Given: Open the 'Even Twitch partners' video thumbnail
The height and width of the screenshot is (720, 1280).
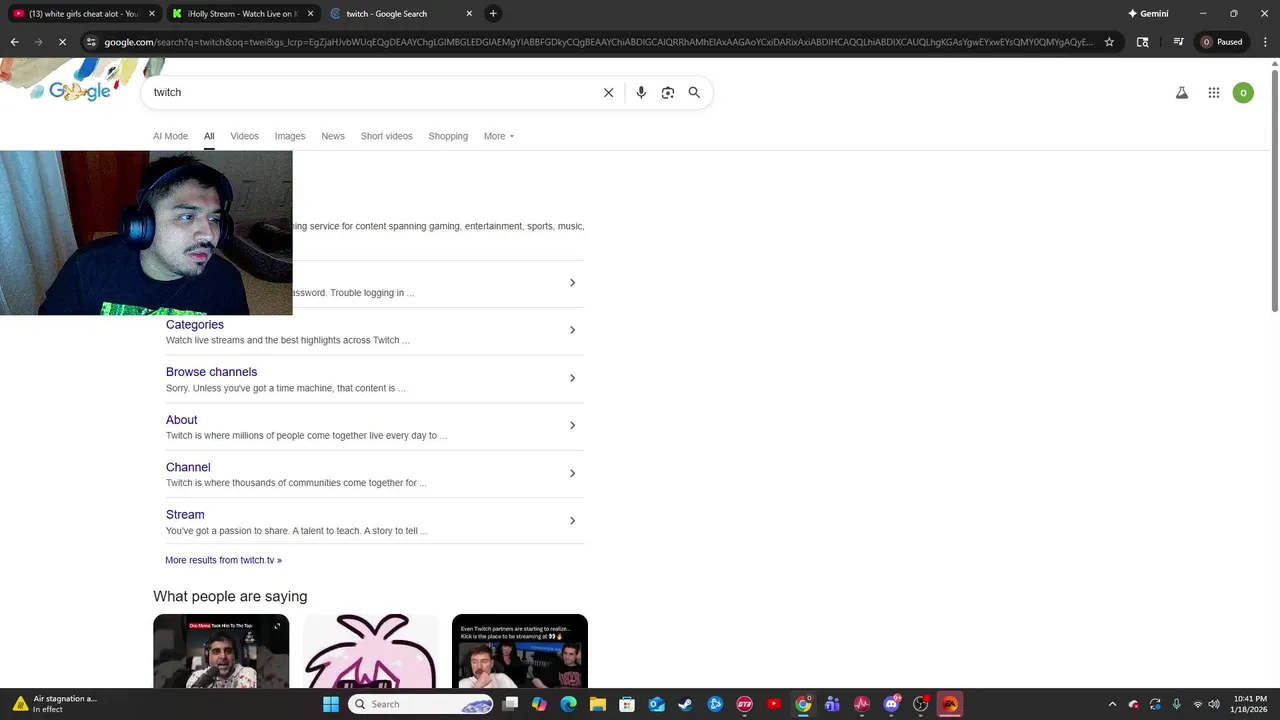Looking at the screenshot, I should click(x=520, y=651).
